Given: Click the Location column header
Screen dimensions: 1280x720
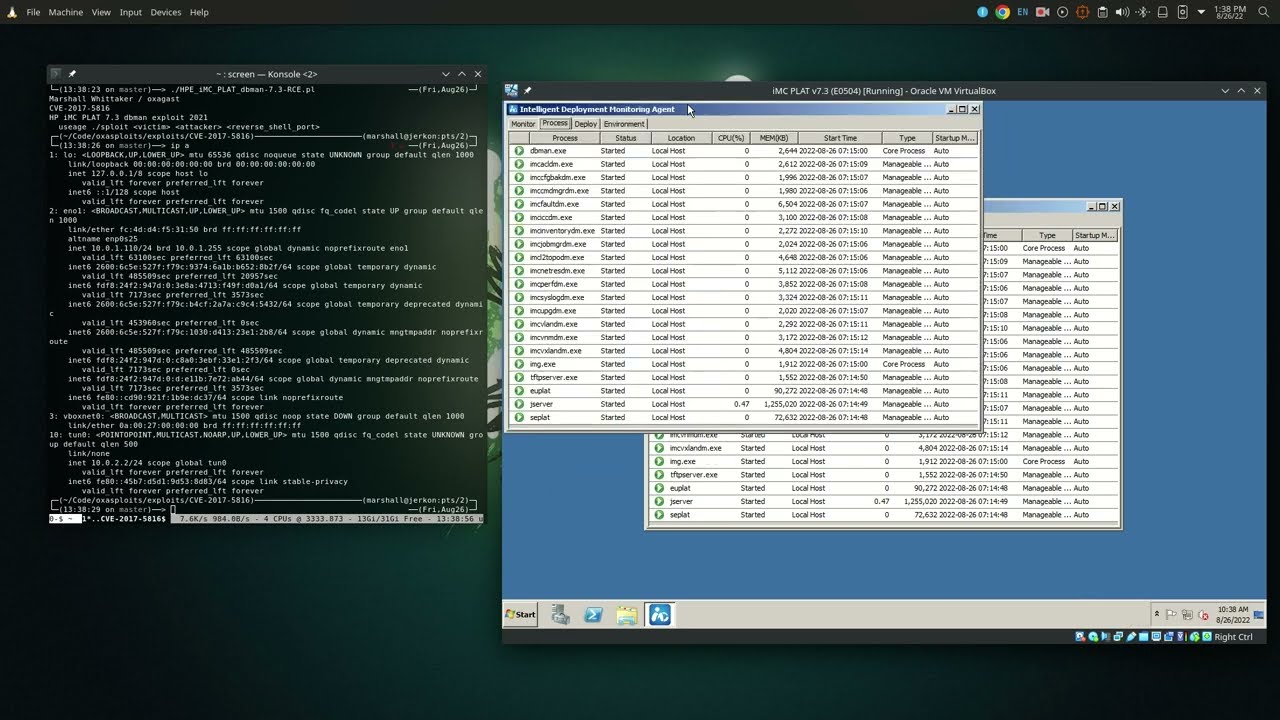Looking at the screenshot, I should 681,138.
